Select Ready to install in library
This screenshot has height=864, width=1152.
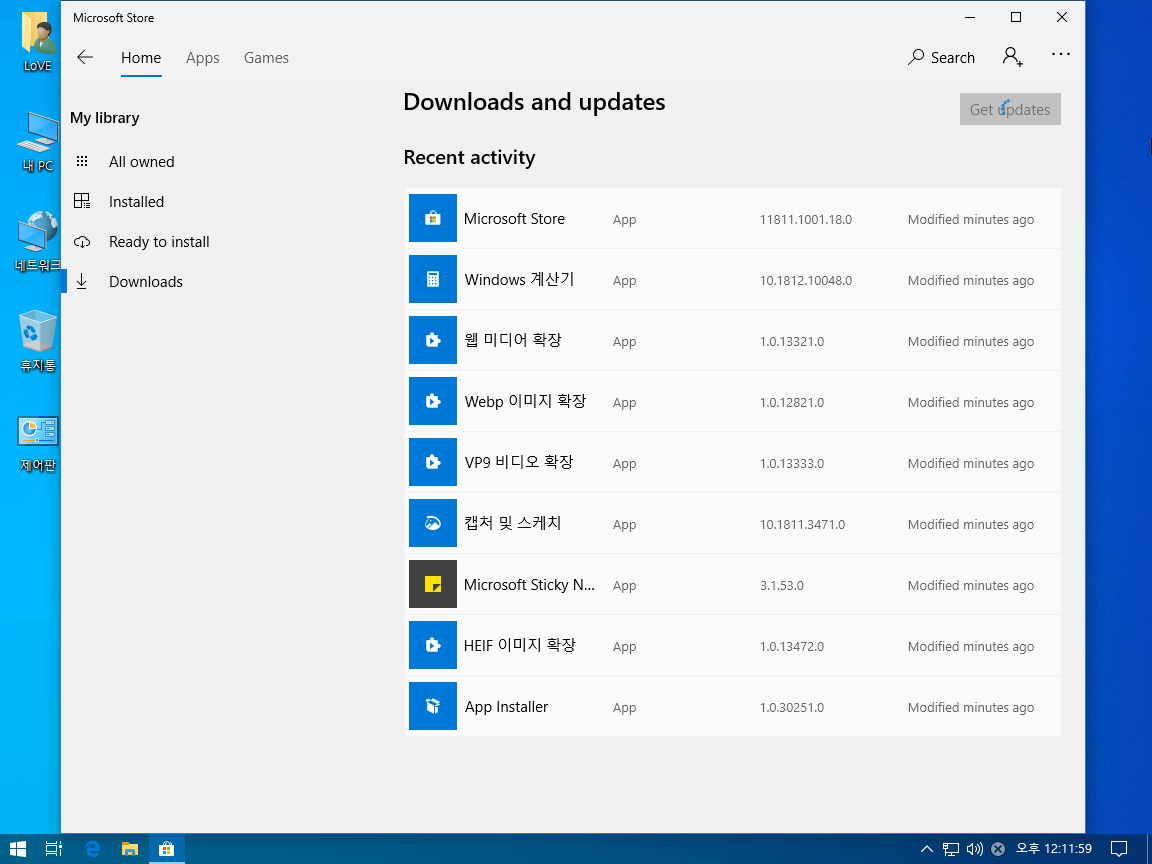click(x=159, y=242)
